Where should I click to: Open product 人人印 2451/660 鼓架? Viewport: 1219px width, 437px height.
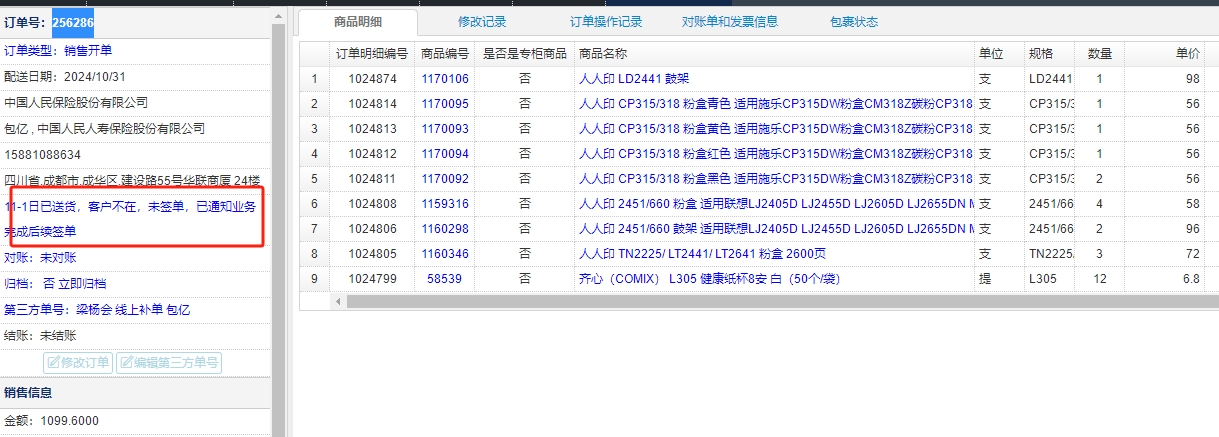pyautogui.click(x=775, y=229)
